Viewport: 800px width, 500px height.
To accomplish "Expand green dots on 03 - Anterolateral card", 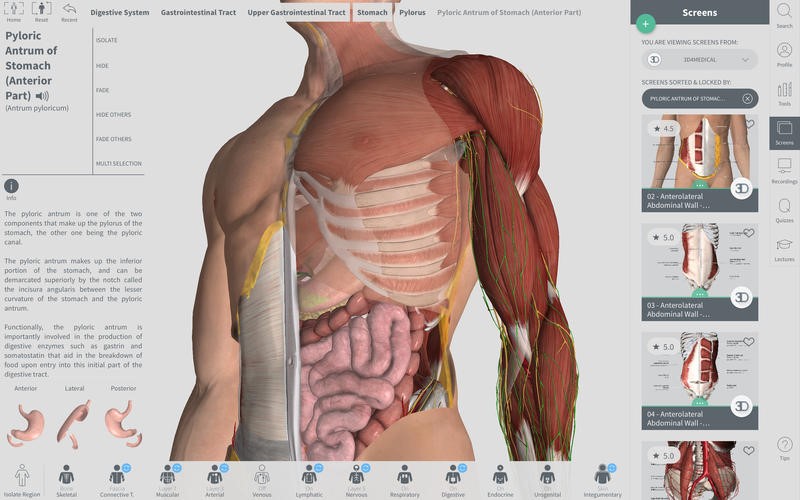I will coord(699,294).
